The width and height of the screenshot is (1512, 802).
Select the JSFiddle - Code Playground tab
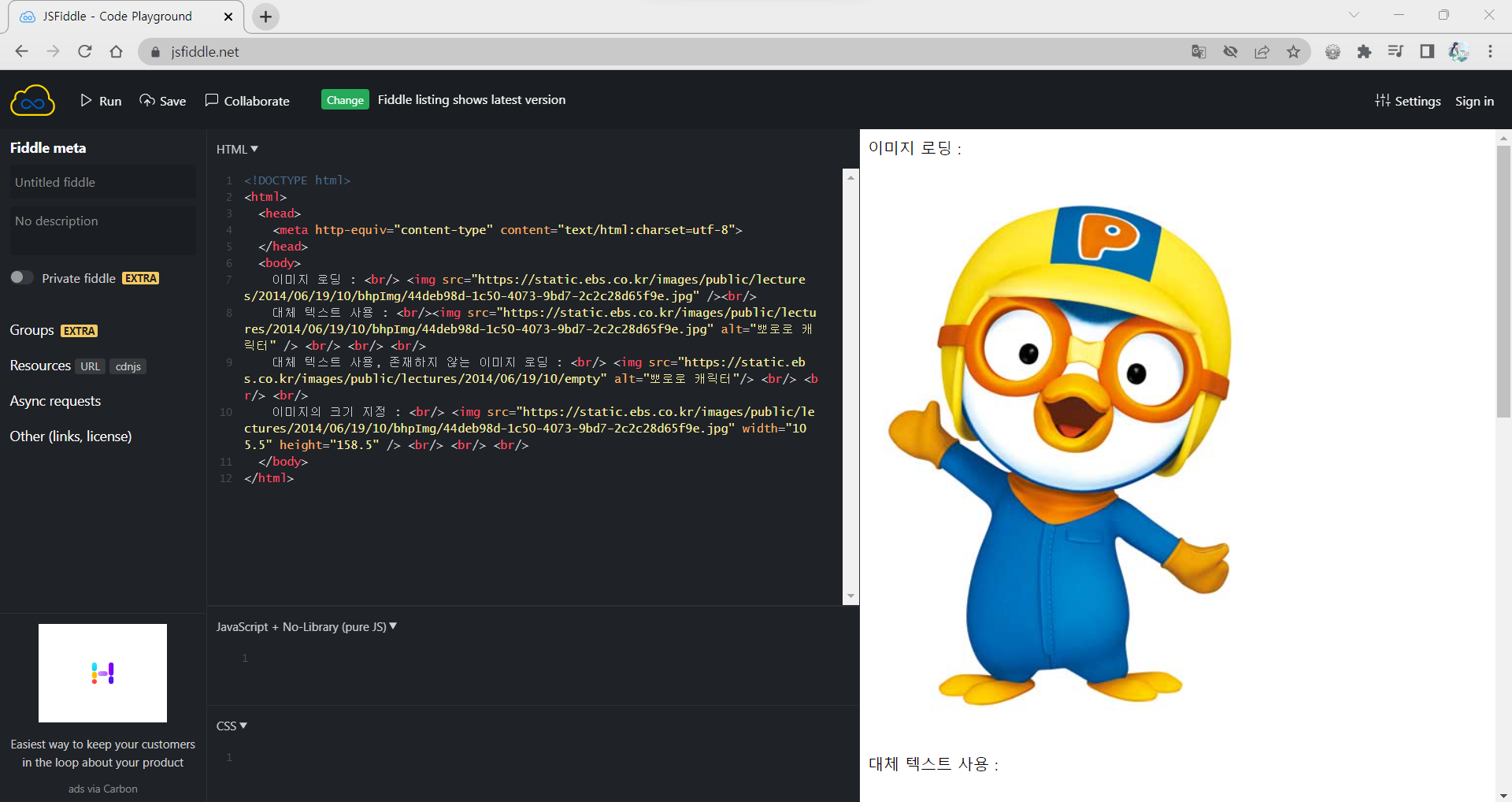click(x=126, y=17)
